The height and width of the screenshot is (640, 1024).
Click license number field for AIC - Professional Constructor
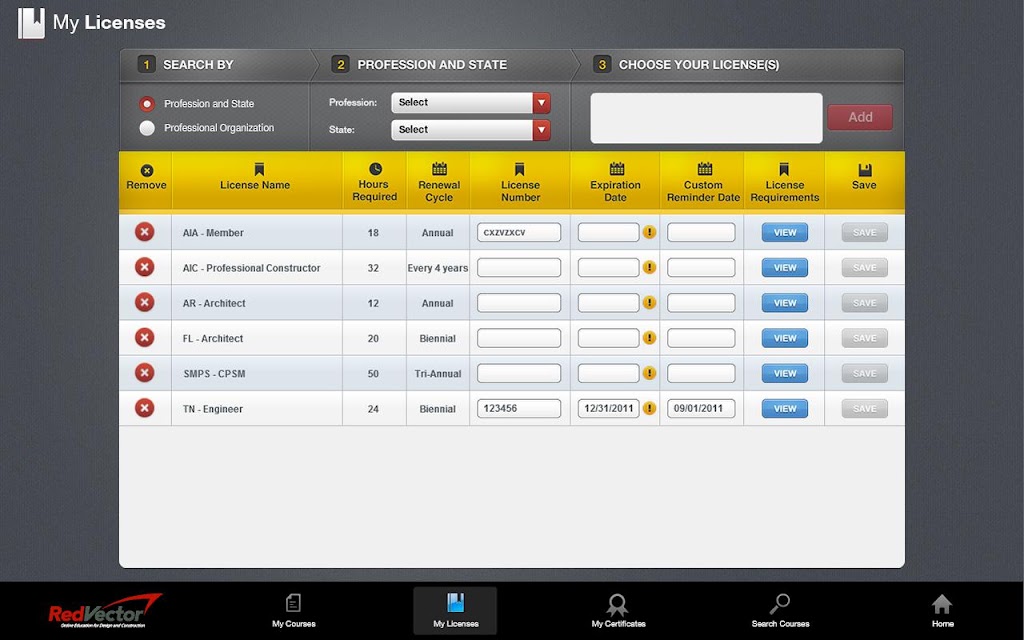coord(519,268)
